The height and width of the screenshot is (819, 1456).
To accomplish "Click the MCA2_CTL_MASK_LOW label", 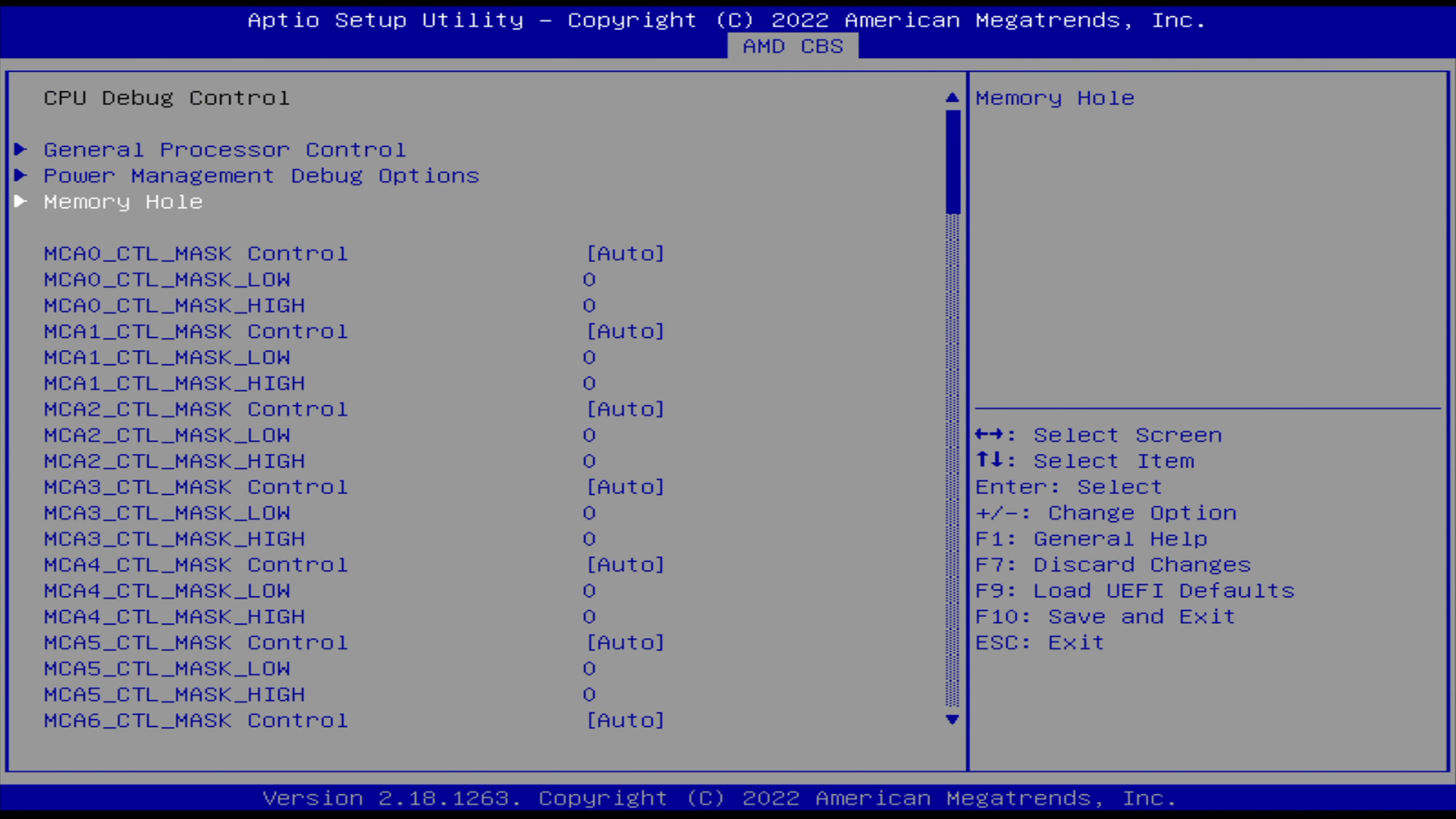I will point(167,435).
